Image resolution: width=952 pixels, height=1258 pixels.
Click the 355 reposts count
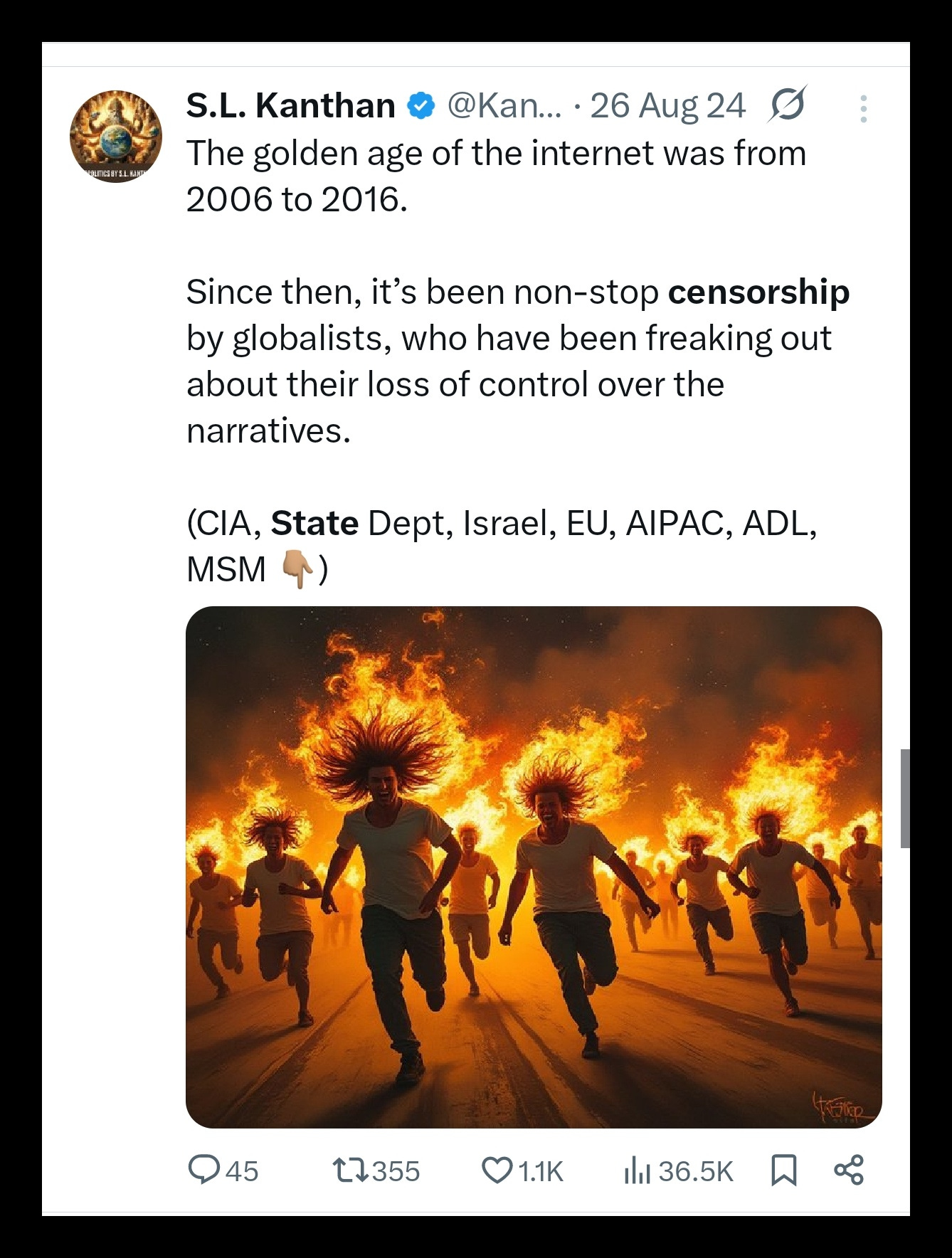pyautogui.click(x=396, y=1171)
